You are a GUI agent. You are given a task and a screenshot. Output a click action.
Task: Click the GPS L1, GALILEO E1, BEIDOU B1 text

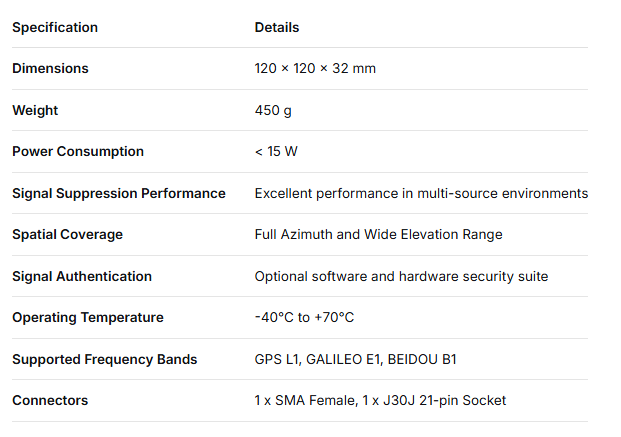click(x=356, y=359)
